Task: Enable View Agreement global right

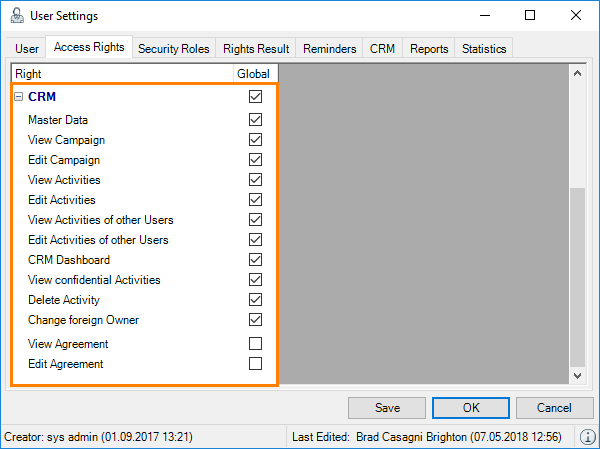Action: pos(255,344)
